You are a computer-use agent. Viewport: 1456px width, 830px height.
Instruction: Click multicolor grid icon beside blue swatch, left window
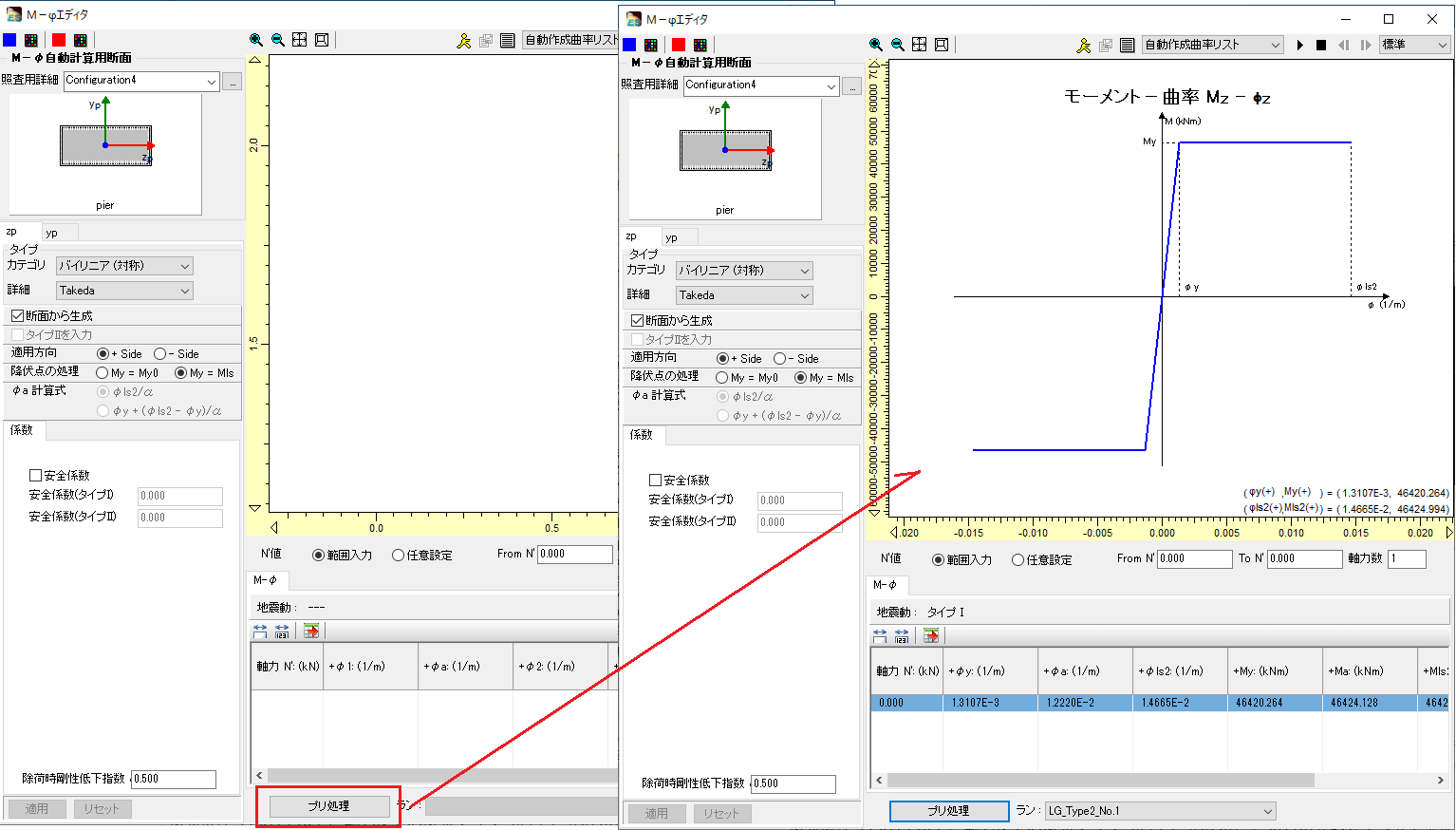click(x=31, y=40)
